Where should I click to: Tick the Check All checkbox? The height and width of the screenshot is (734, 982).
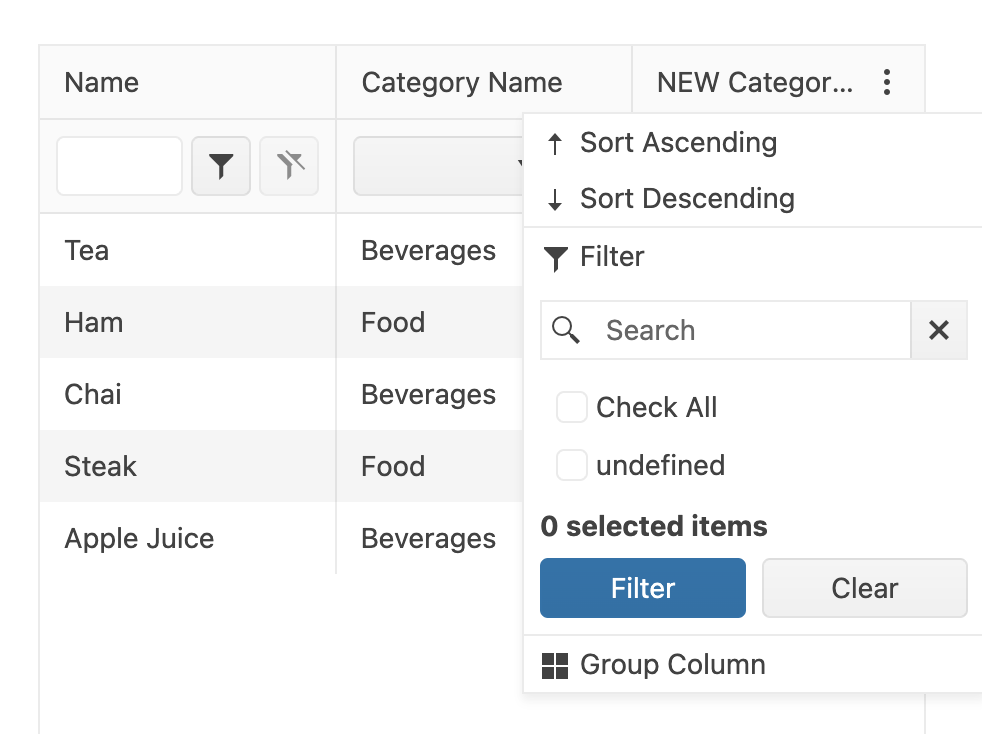click(572, 408)
